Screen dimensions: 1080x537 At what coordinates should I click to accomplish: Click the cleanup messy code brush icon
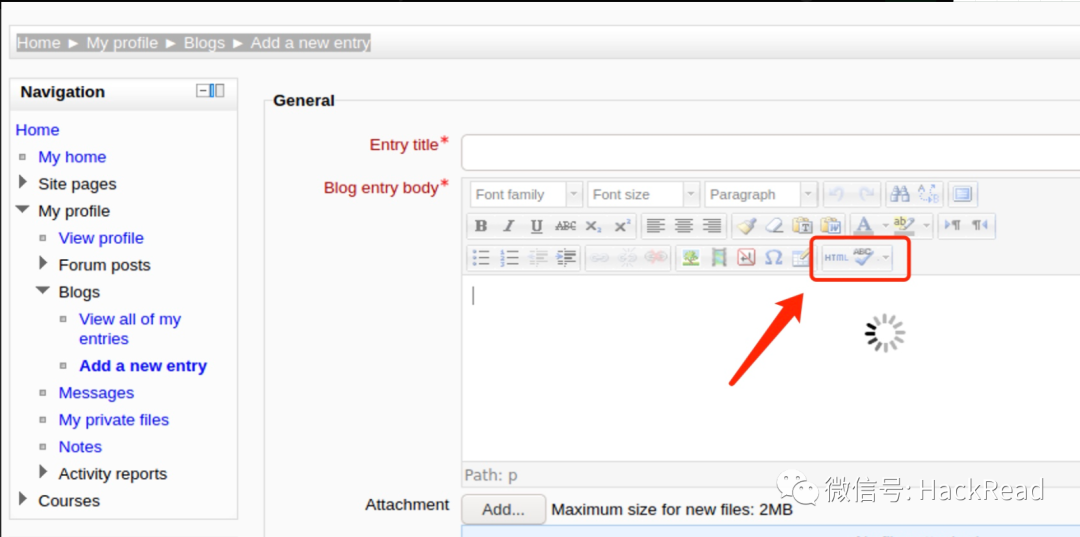(745, 226)
